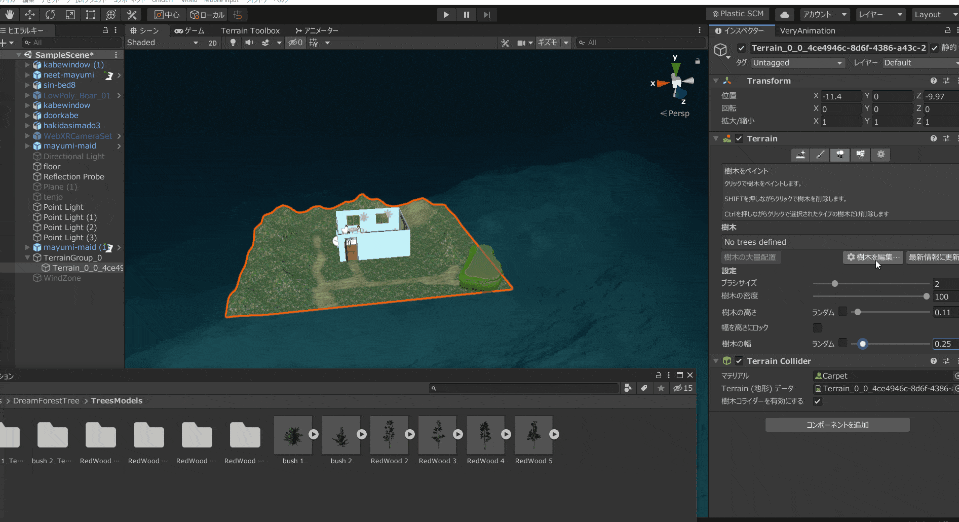Viewport: 959px width, 522px height.
Task: Toggle scene lighting bulb icon
Action: [x=233, y=43]
